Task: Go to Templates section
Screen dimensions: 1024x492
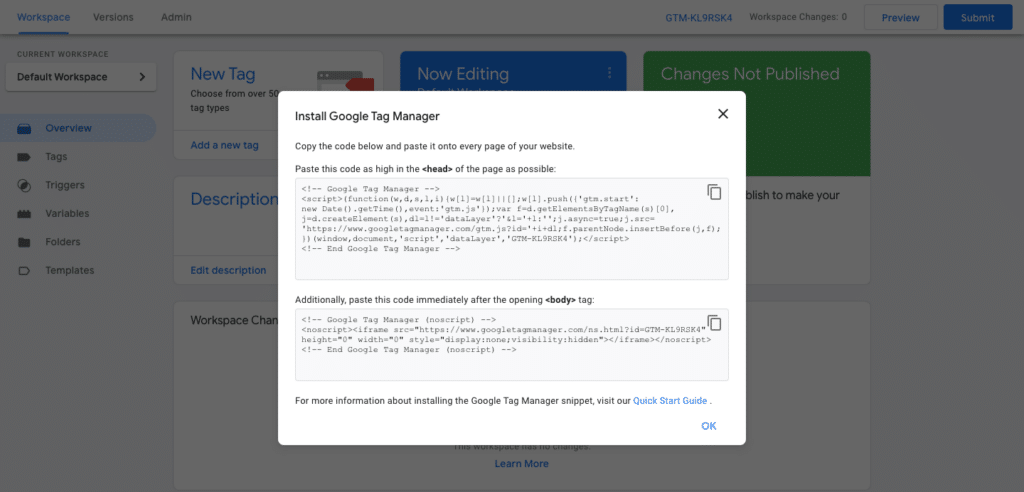Action: (70, 271)
